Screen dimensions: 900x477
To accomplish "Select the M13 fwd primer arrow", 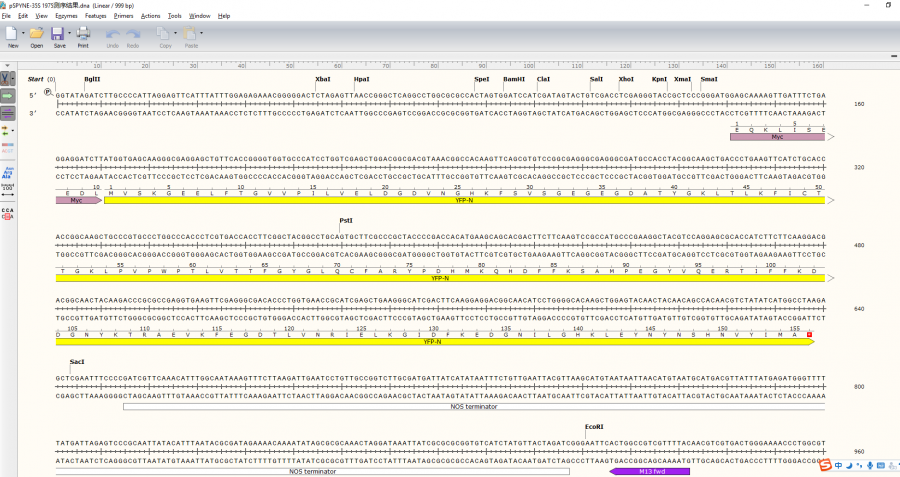I will [650, 471].
